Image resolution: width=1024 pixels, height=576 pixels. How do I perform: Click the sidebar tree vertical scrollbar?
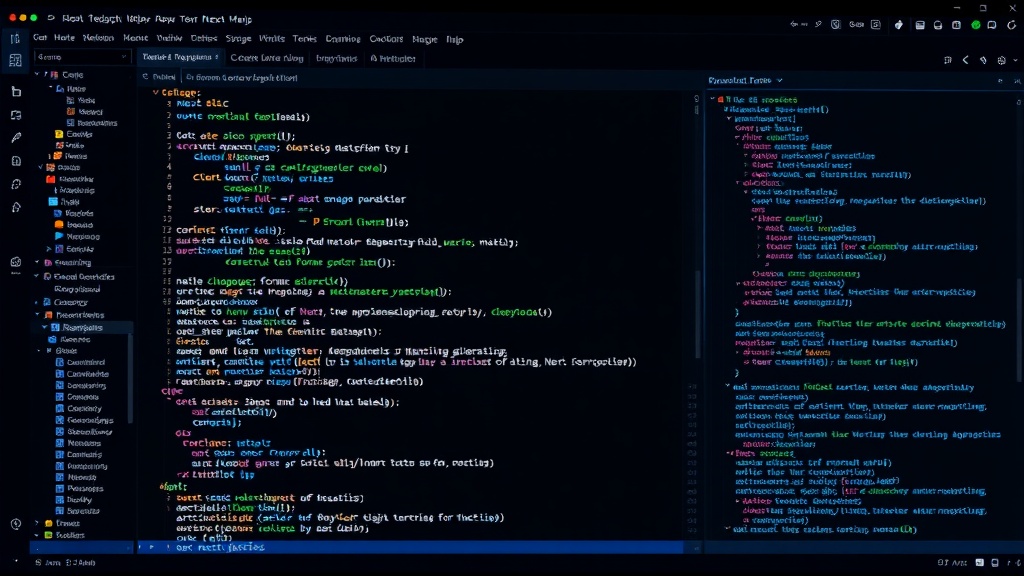pos(130,379)
